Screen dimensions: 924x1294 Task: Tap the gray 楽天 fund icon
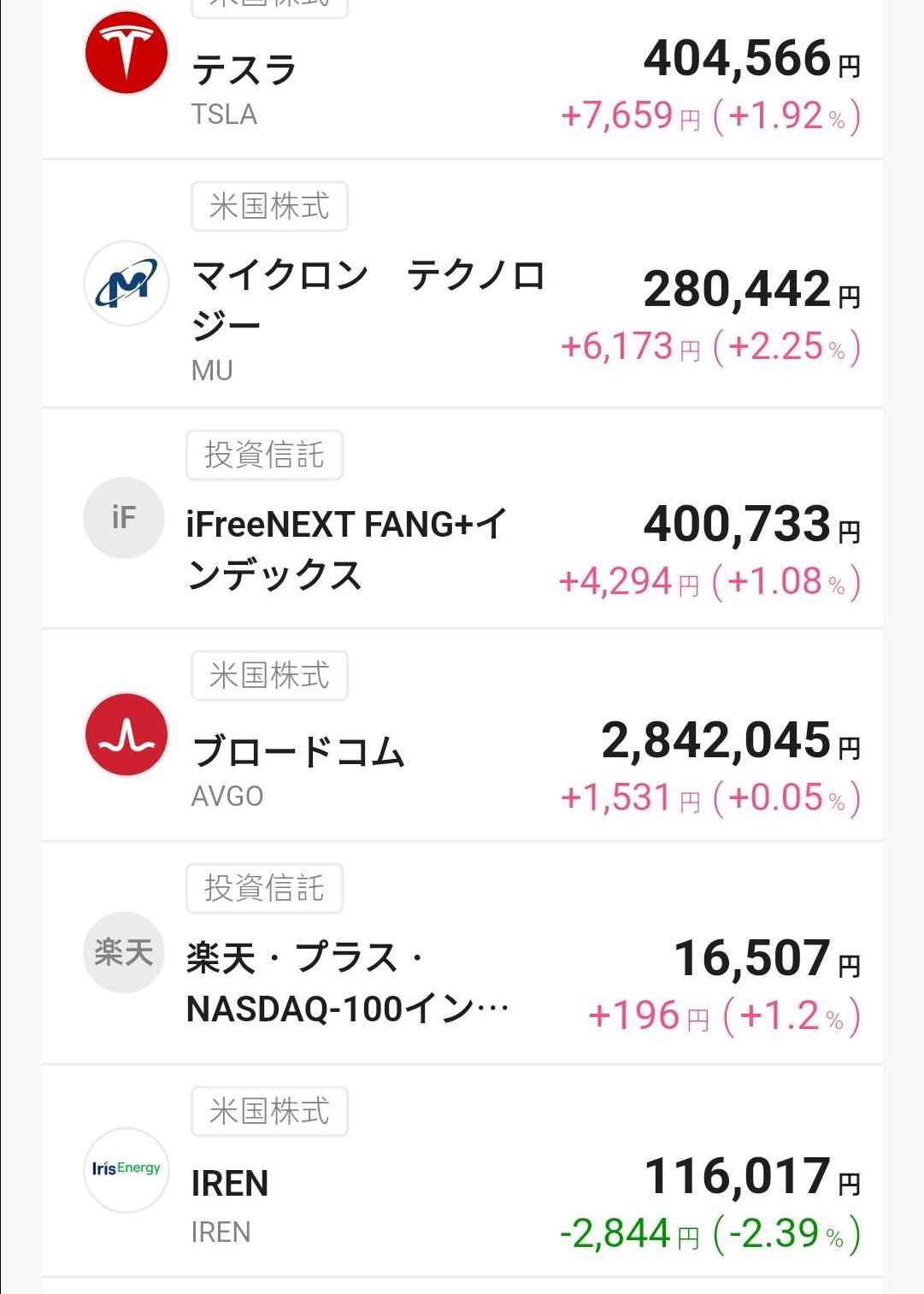[x=124, y=951]
